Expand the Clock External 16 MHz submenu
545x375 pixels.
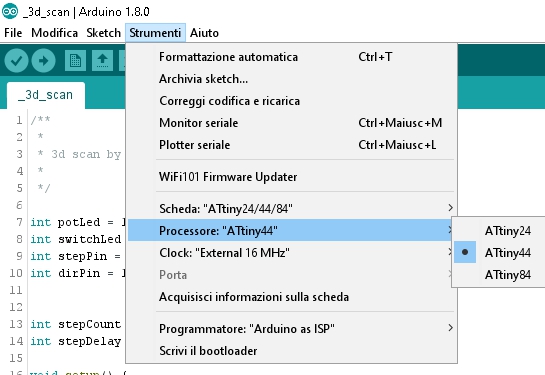tap(291, 253)
